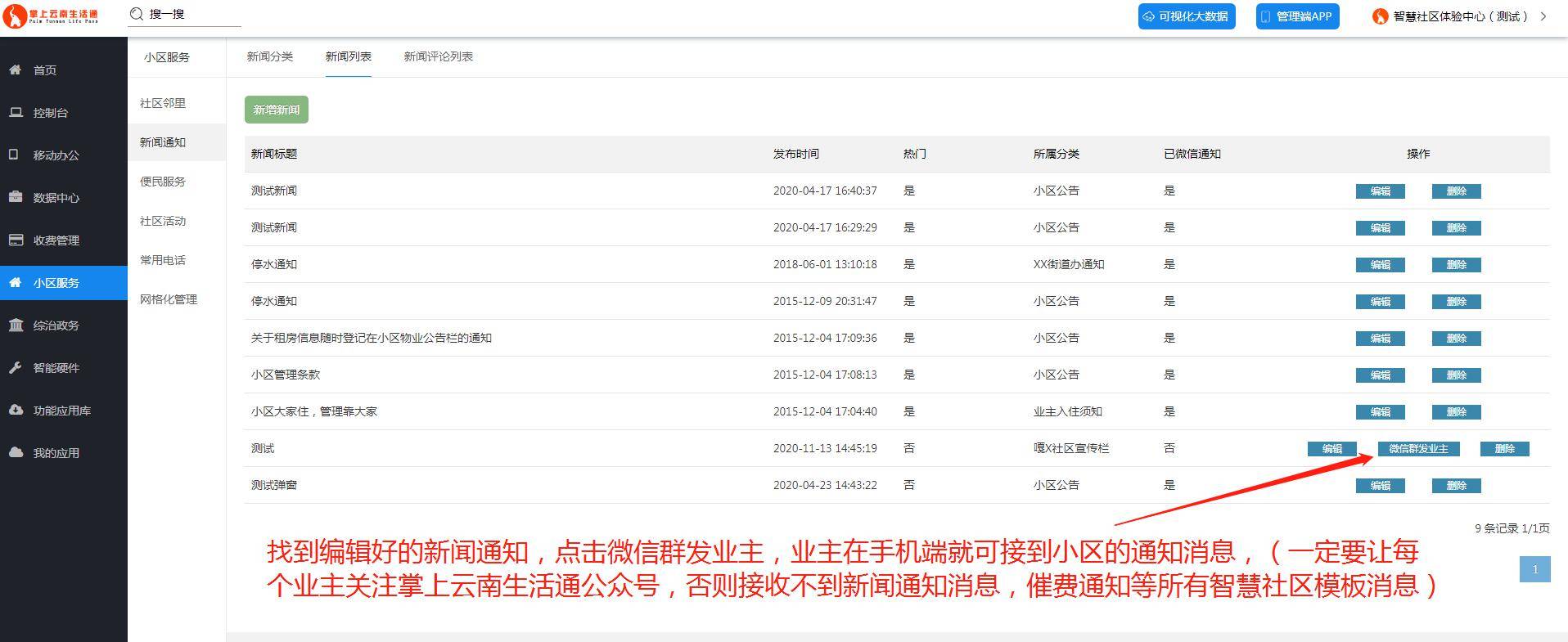Click 微信群发业主 for the 测试 news row
Viewport: 1568px width, 642px height.
click(x=1418, y=449)
